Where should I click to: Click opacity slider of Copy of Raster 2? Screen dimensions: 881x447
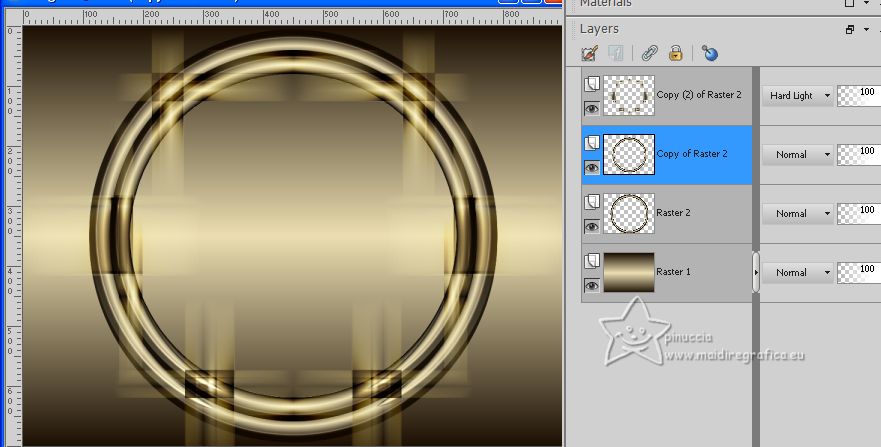pyautogui.click(x=859, y=154)
